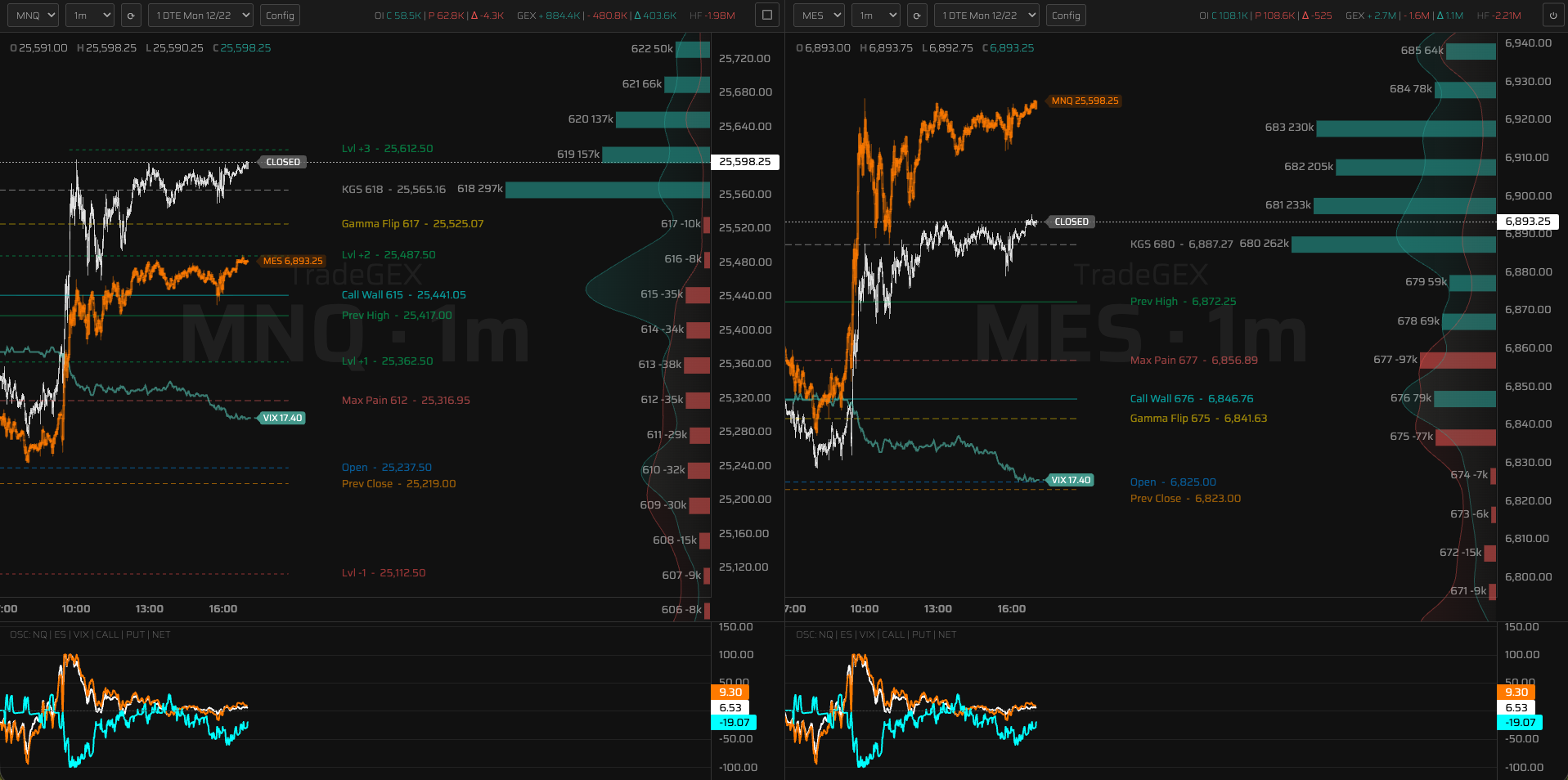Change the MES timeframe from 1m
The height and width of the screenshot is (780, 1568).
pyautogui.click(x=875, y=15)
